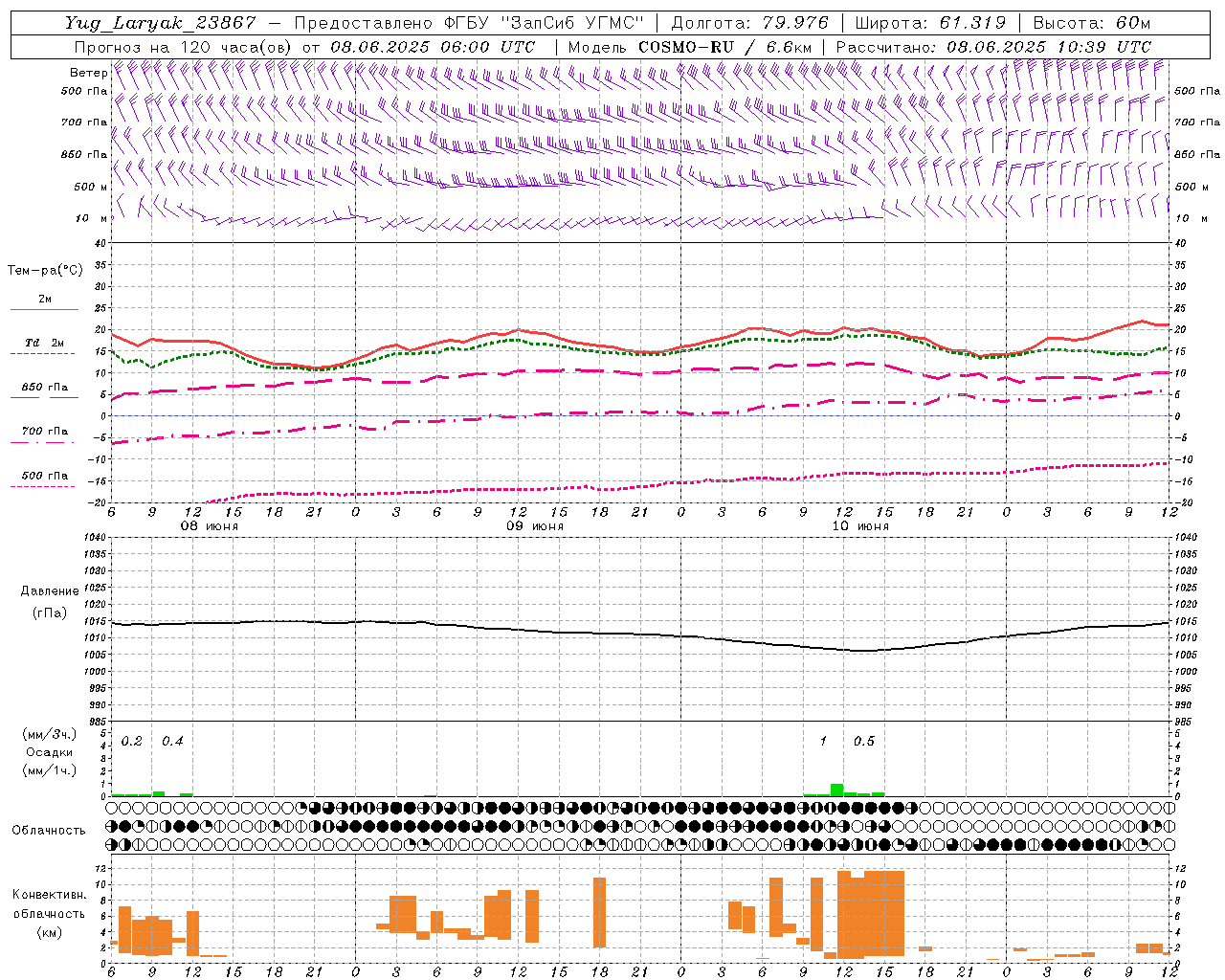Click the 700 гПа temperature legend entry
This screenshot has height=980, width=1225.
coord(45,432)
